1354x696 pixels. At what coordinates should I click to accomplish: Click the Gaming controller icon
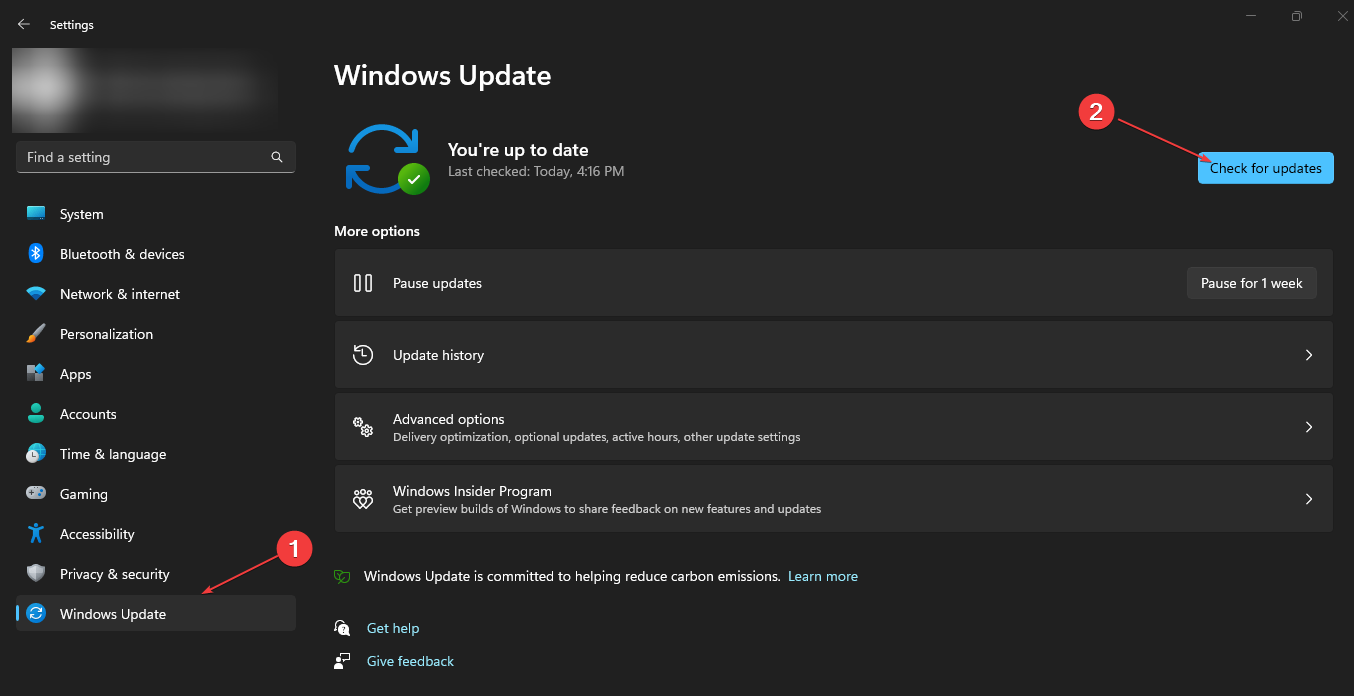36,494
